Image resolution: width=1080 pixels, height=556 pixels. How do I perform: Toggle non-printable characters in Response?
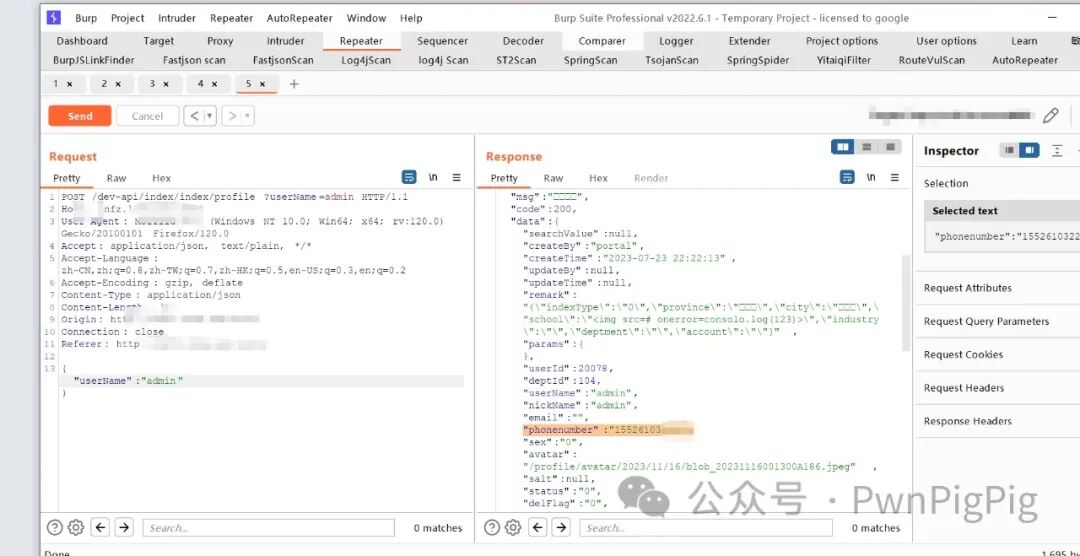[x=871, y=177]
